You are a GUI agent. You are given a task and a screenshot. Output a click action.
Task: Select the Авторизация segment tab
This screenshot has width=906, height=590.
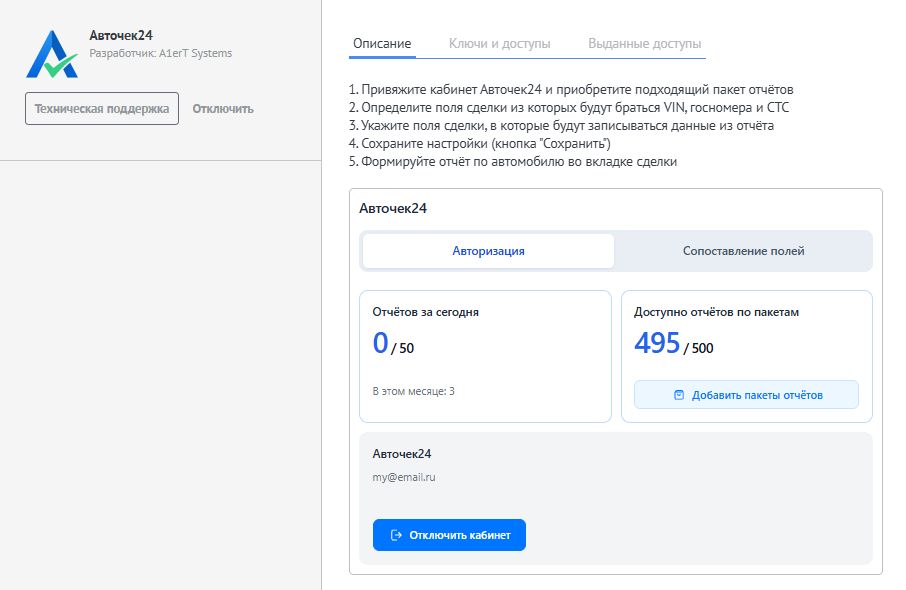pos(488,251)
